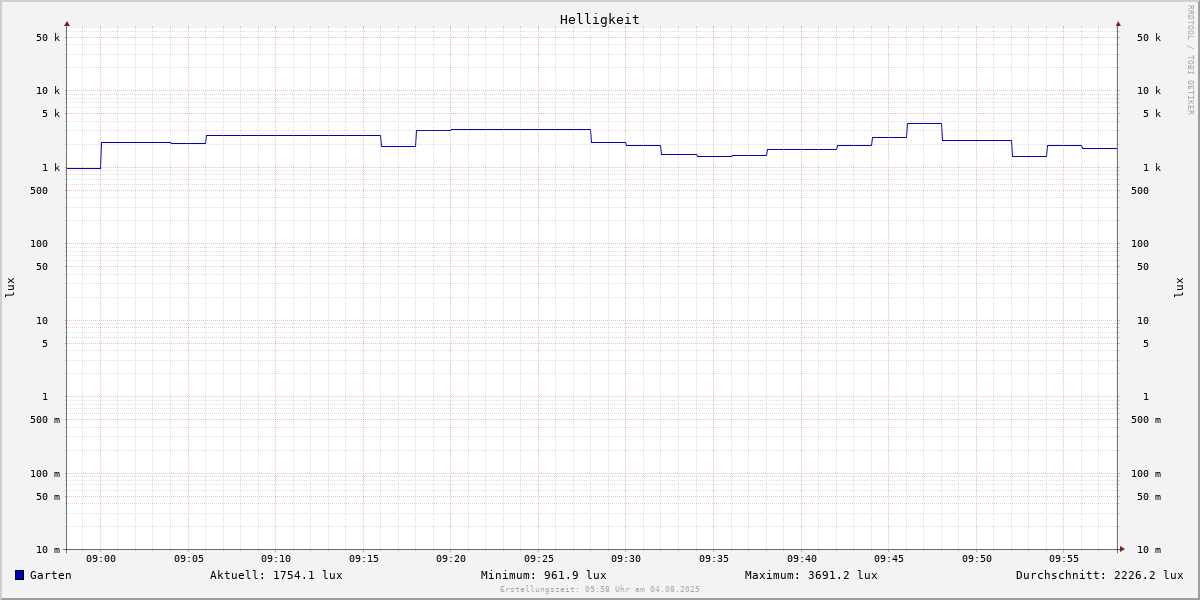The height and width of the screenshot is (600, 1200).
Task: Click the "Durchschnitt: 2226.2 lux" average value
Action: 1099,575
